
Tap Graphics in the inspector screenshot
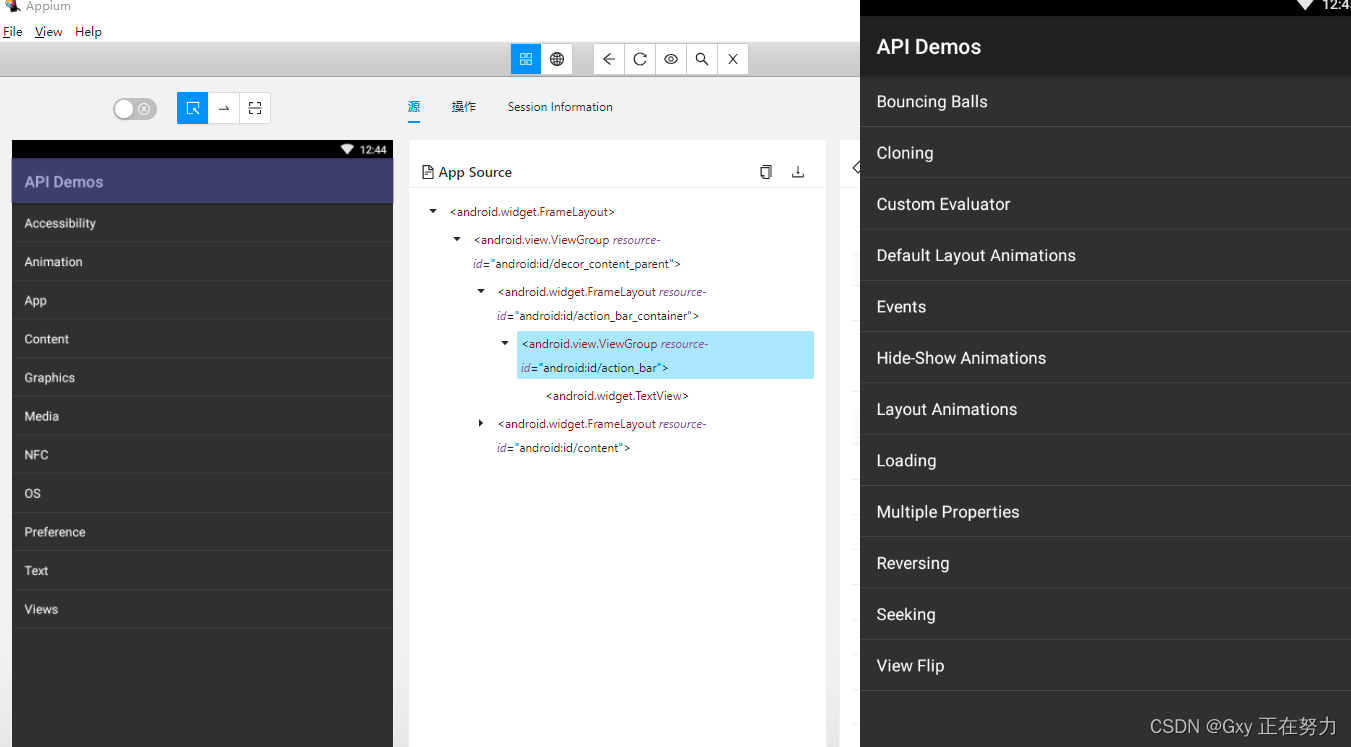(202, 378)
